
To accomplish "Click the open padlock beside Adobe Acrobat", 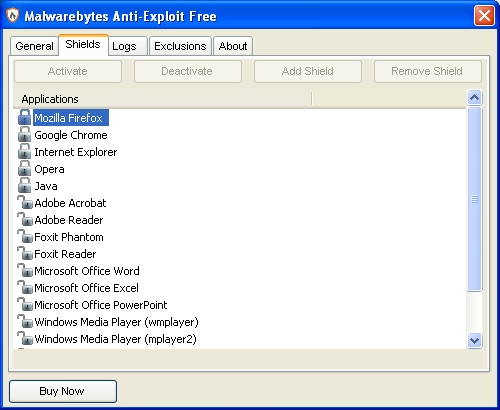I will 25,202.
